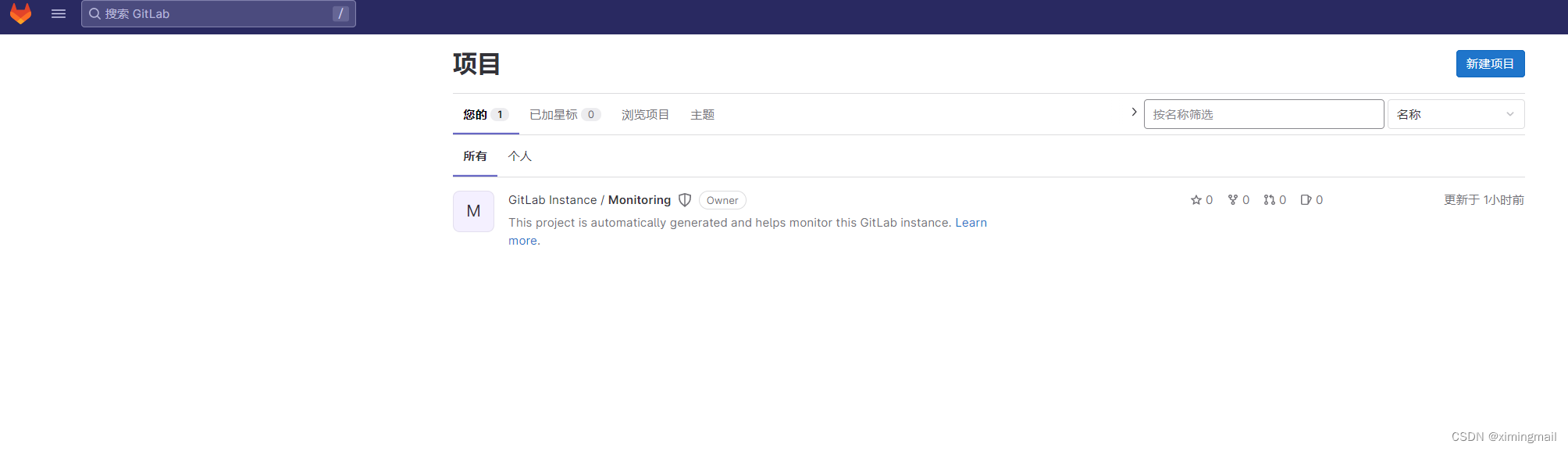
Task: Click the slash shortcut hint in search
Action: click(340, 13)
